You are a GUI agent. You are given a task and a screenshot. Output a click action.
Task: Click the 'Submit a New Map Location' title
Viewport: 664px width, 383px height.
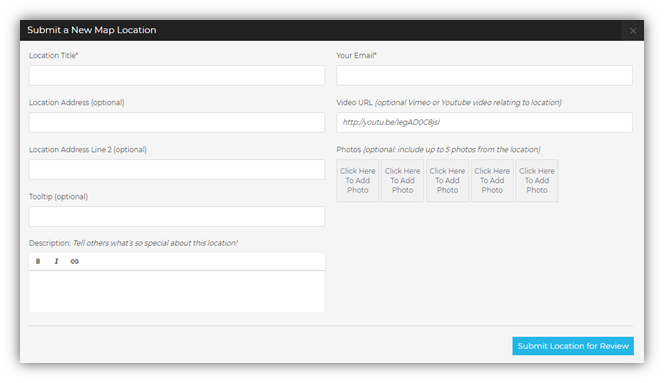click(x=92, y=30)
